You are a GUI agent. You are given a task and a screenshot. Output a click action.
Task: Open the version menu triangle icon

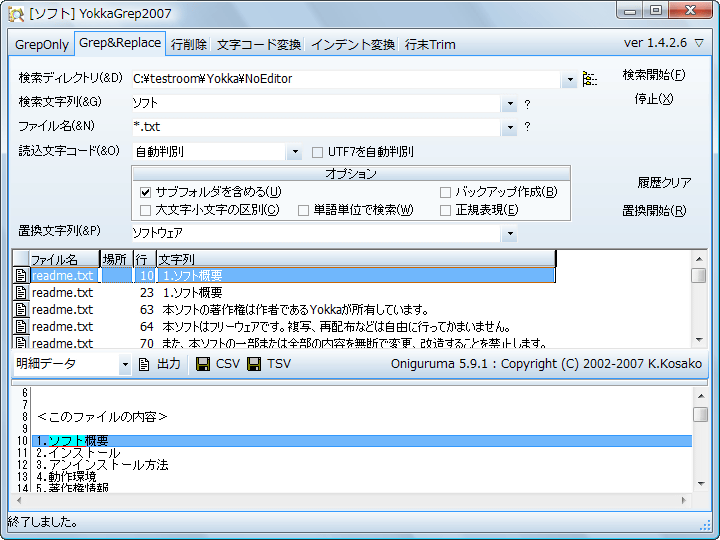(699, 43)
